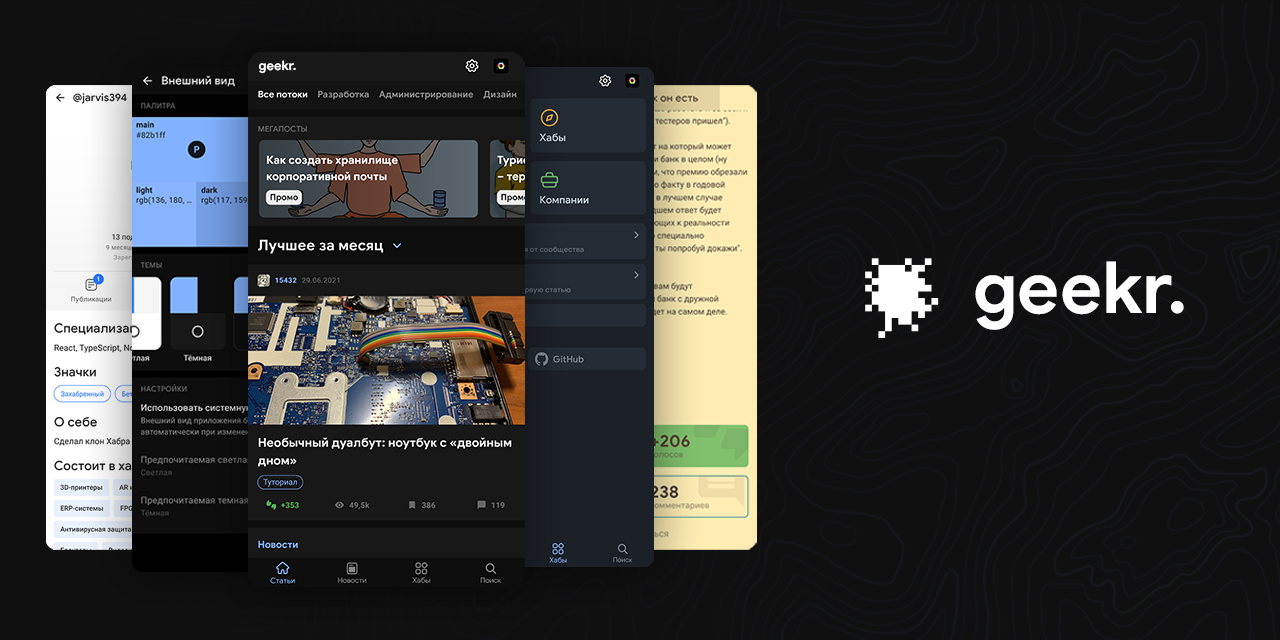Viewport: 1280px width, 640px height.
Task: Switch to Разработка tab
Action: tap(343, 94)
